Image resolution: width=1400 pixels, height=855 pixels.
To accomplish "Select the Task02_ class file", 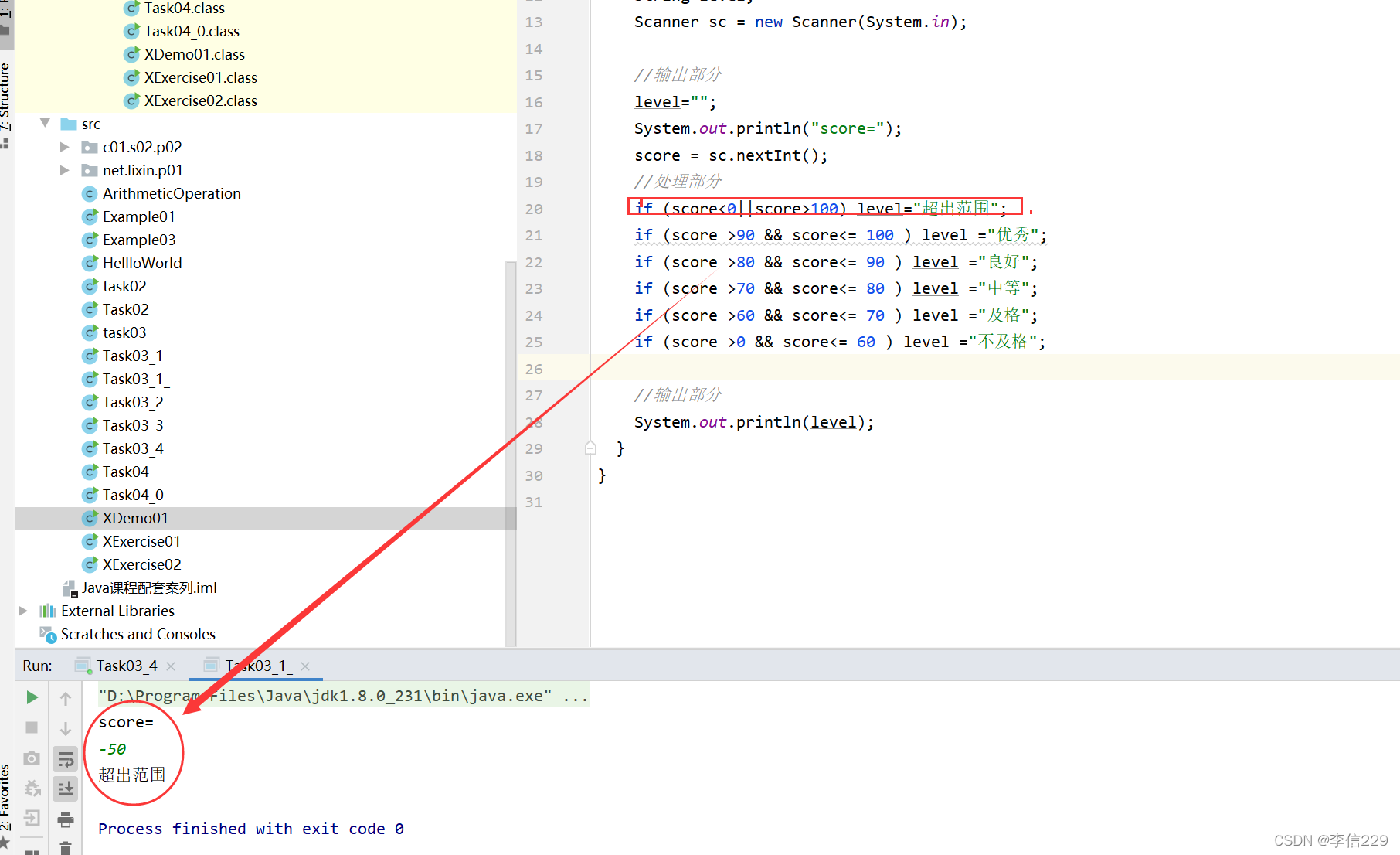I will [128, 309].
